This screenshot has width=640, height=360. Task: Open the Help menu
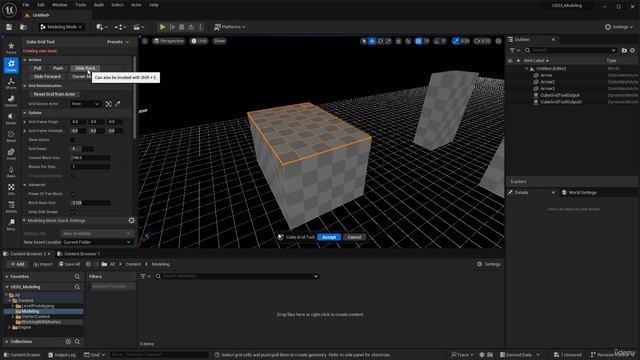point(153,5)
